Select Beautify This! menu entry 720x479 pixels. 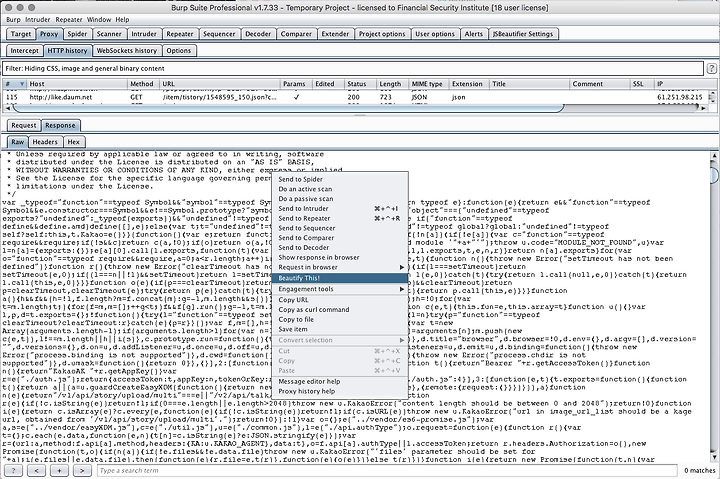(x=340, y=278)
